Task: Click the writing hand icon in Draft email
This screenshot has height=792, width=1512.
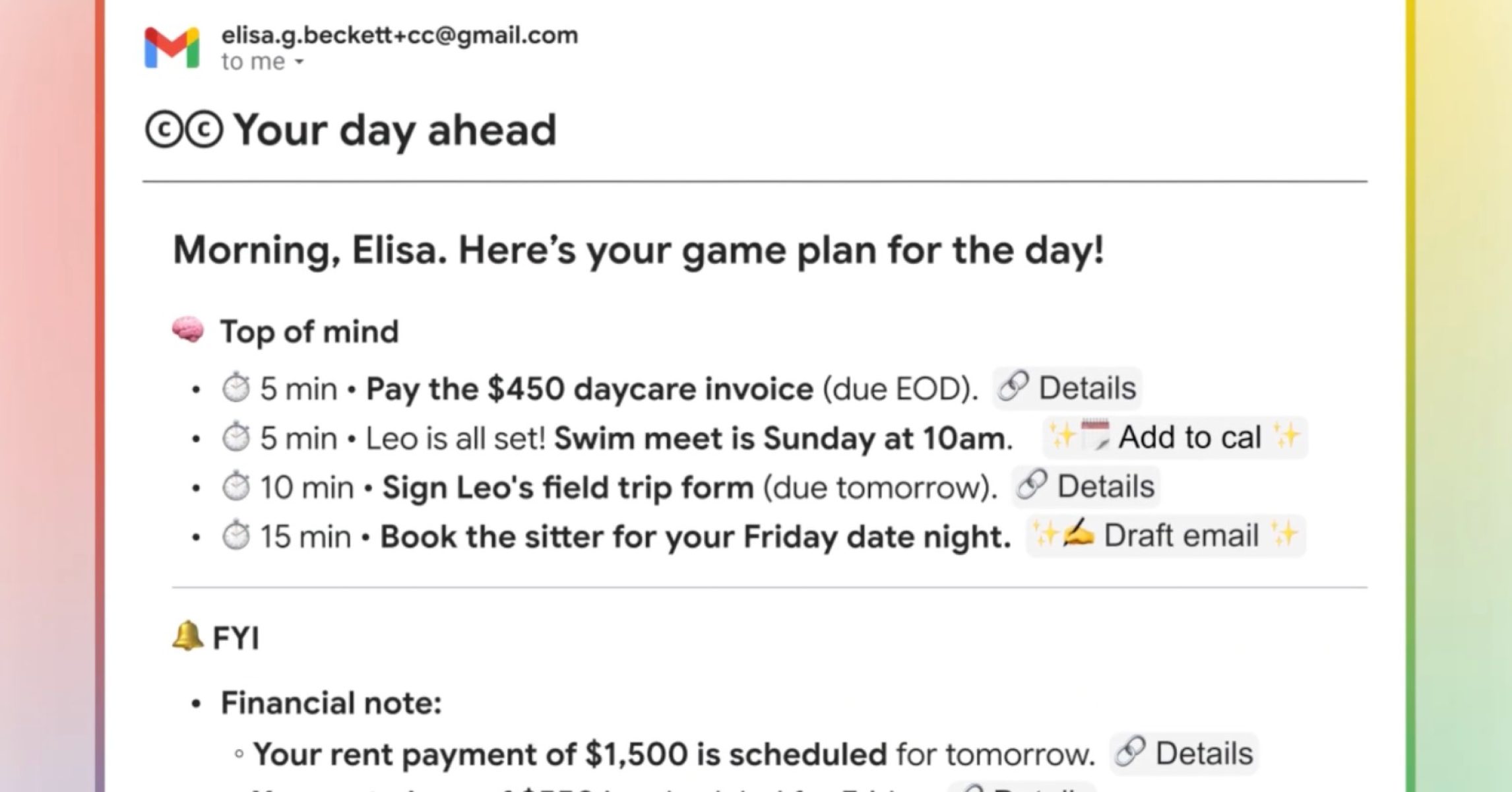Action: point(1078,535)
